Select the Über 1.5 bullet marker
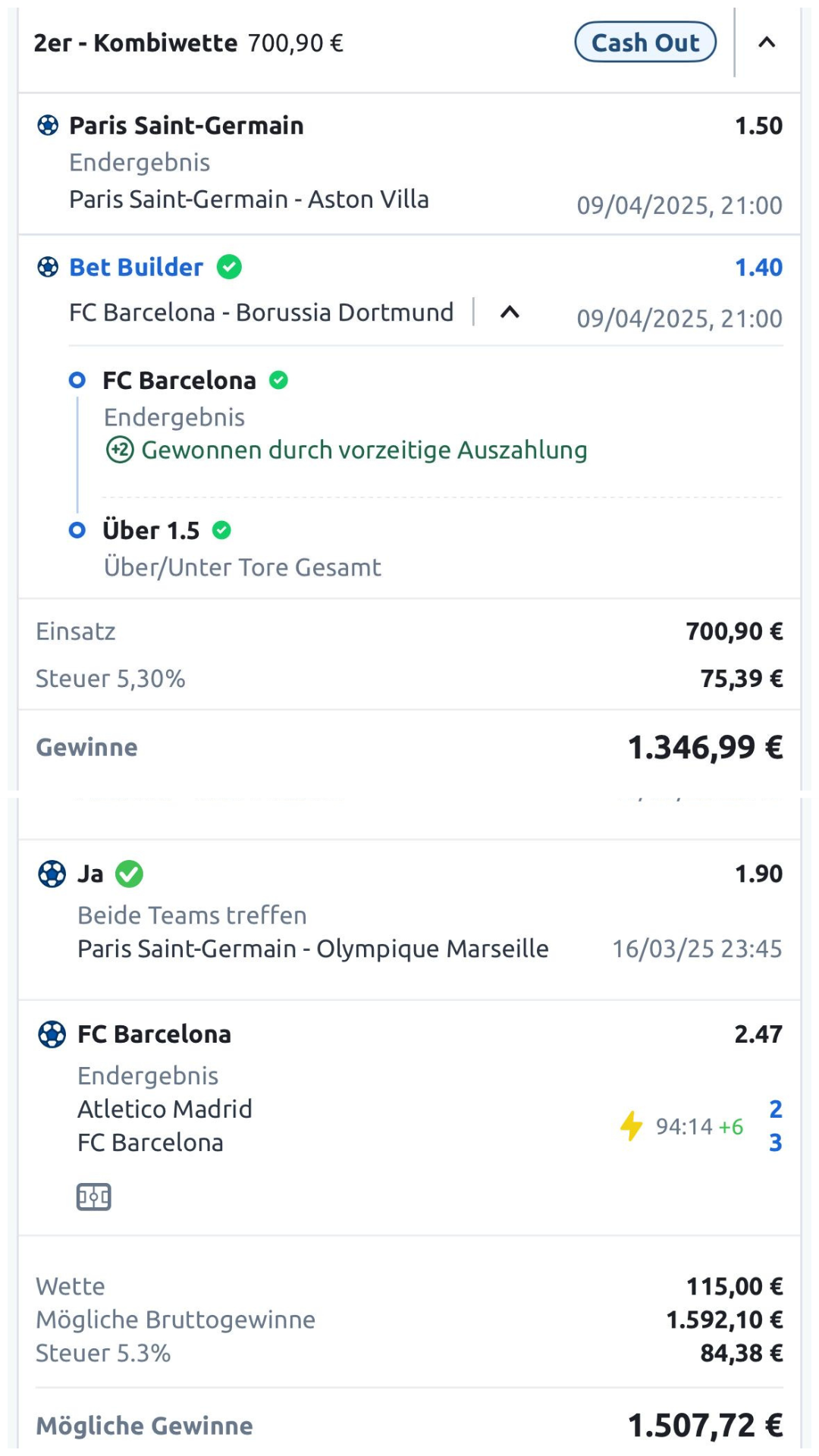This screenshot has width=819, height=1456. point(77,530)
